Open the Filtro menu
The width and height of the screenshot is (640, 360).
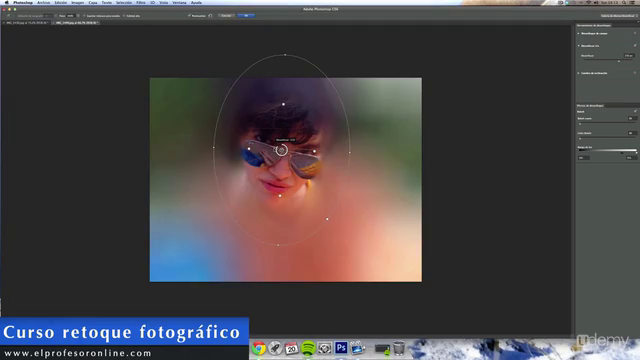[141, 2]
